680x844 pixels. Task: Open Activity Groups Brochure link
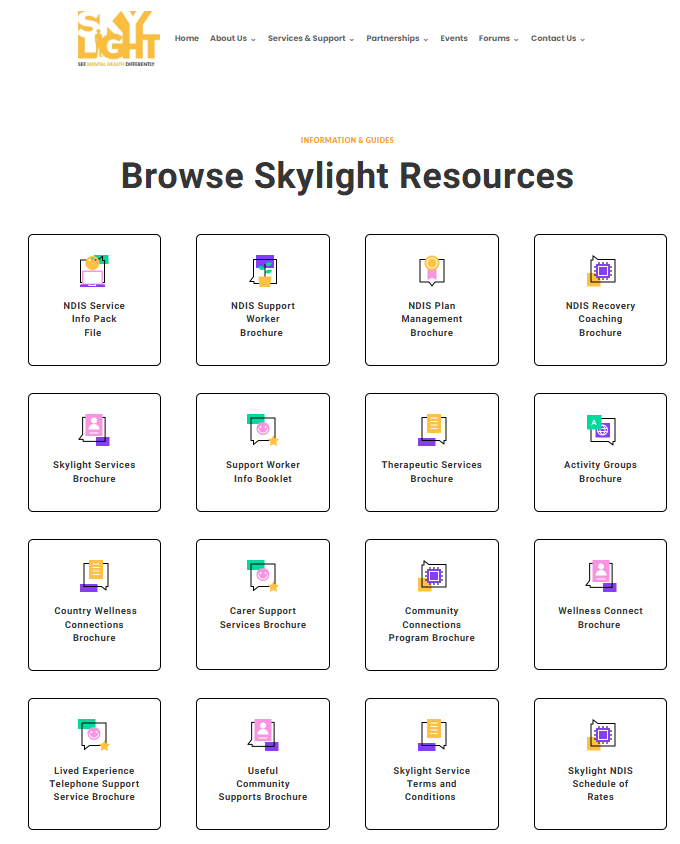[x=600, y=472]
